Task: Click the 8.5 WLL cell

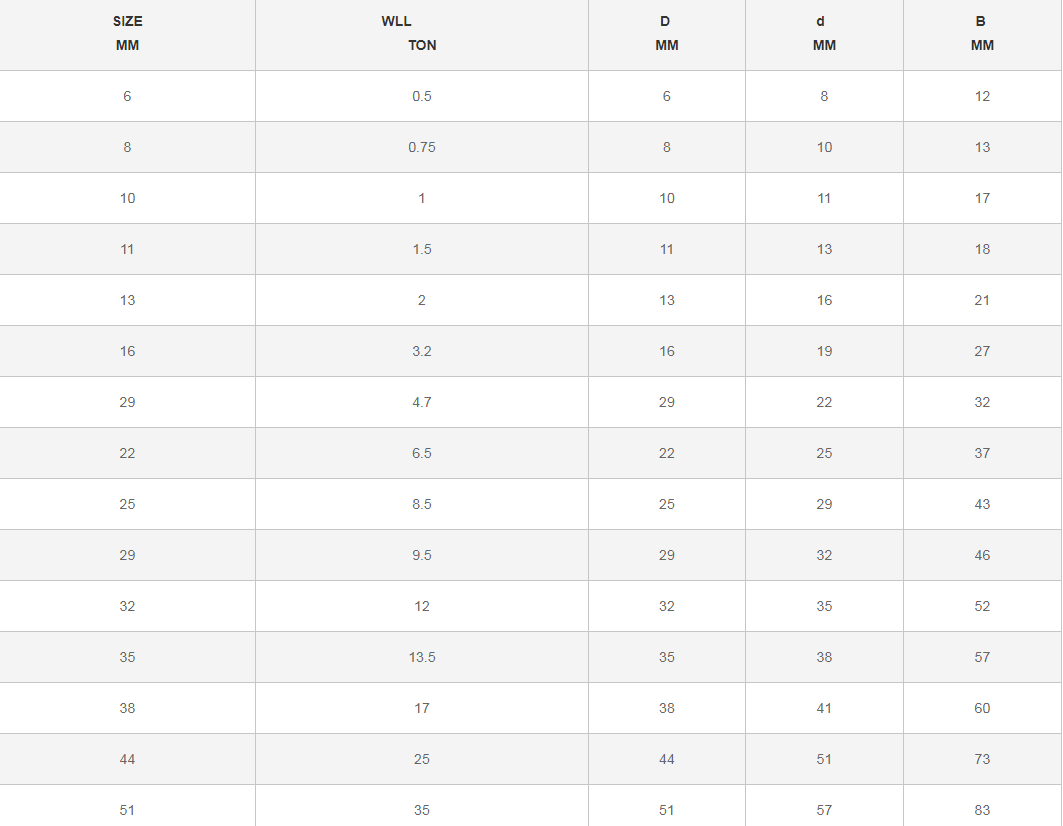Action: [x=421, y=504]
